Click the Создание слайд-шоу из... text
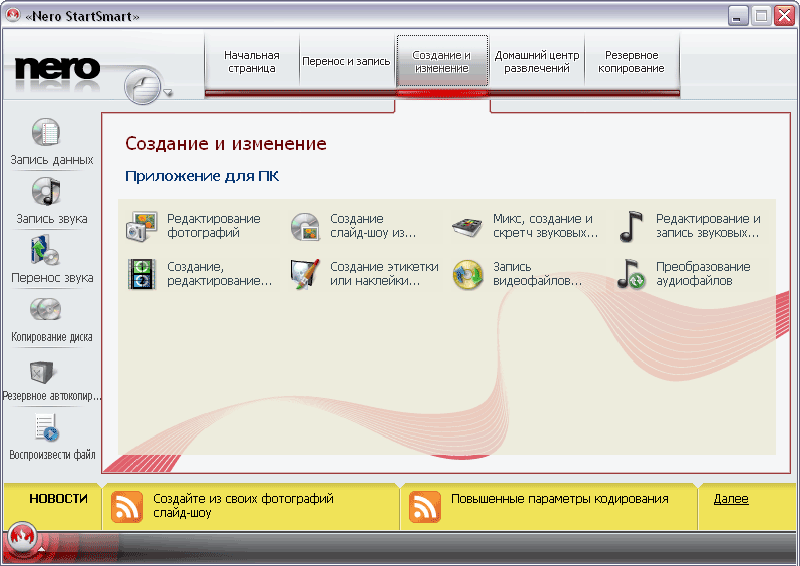The image size is (800, 566). (x=373, y=226)
